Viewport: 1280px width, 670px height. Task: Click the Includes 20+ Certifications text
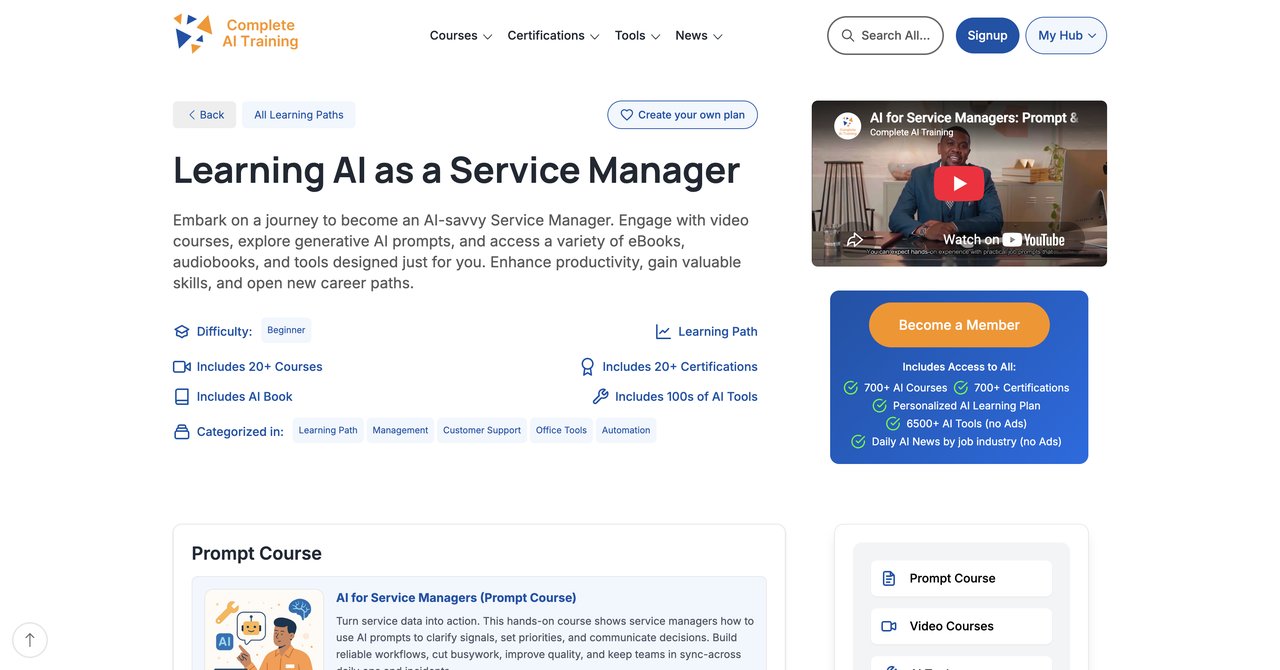tap(680, 367)
